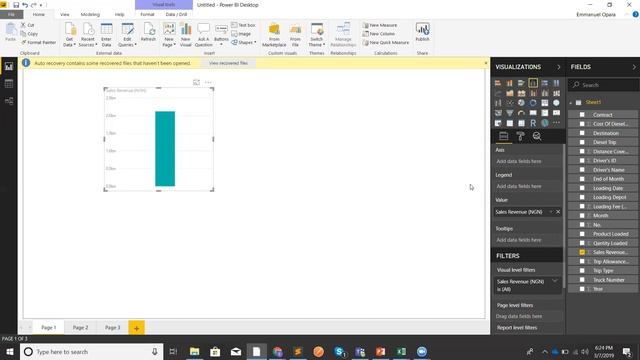Check the Contract field
This screenshot has width=640, height=360.
pyautogui.click(x=582, y=115)
